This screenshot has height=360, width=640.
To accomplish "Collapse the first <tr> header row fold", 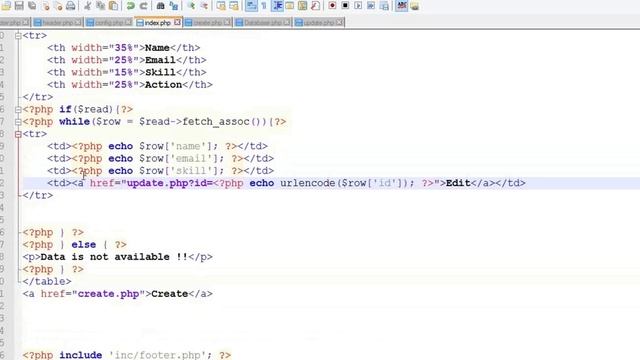I will pyautogui.click(x=18, y=36).
